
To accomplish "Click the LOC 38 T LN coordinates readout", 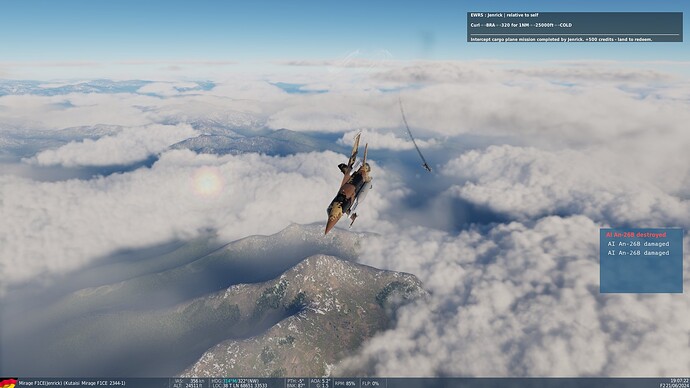I will click(x=239, y=385).
